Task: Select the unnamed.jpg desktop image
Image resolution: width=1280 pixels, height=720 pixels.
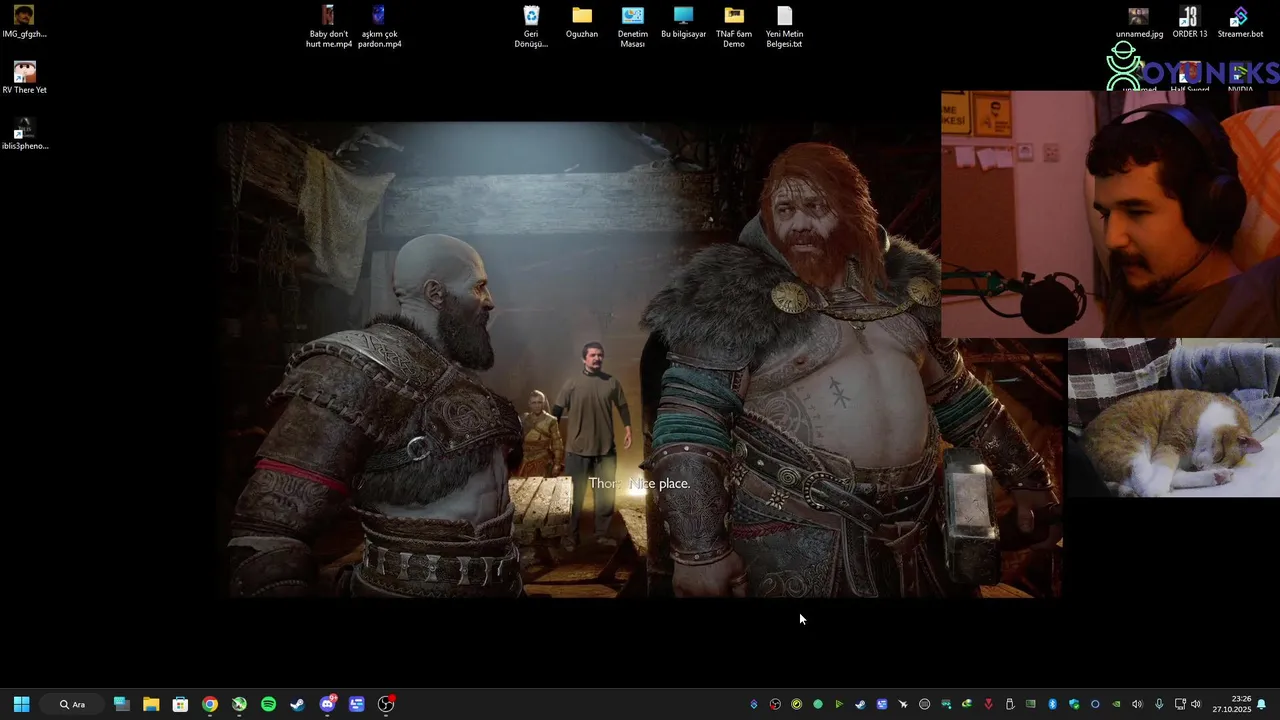Action: coord(1139,22)
